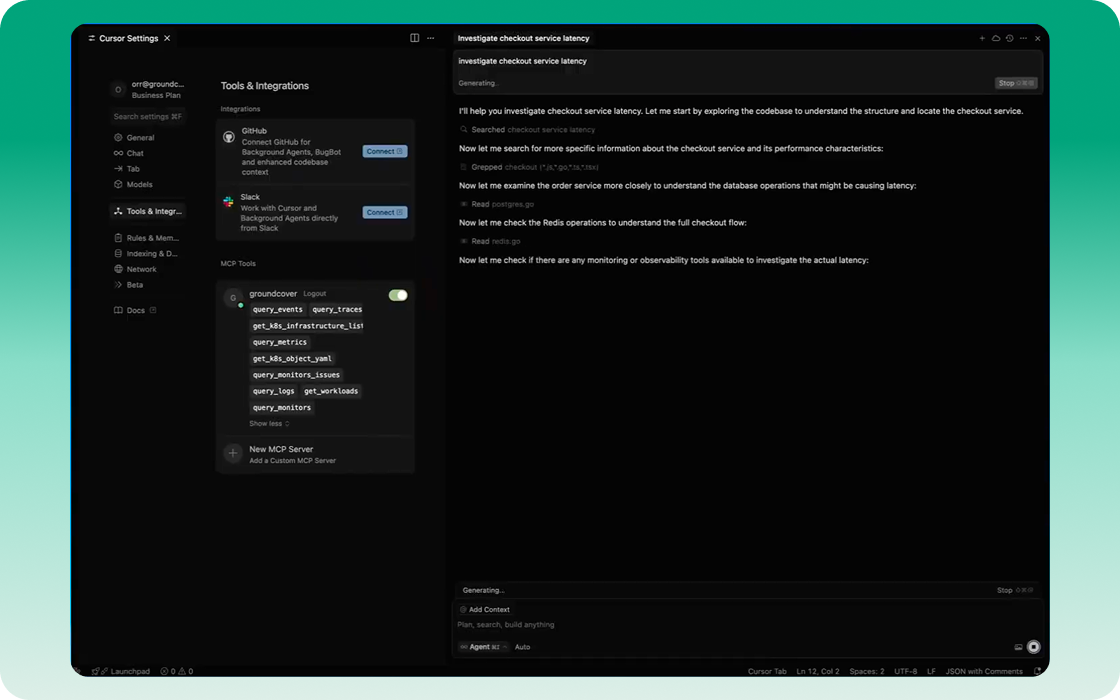1120x700 pixels.
Task: Click the get_workloads tool chip
Action: coord(331,391)
